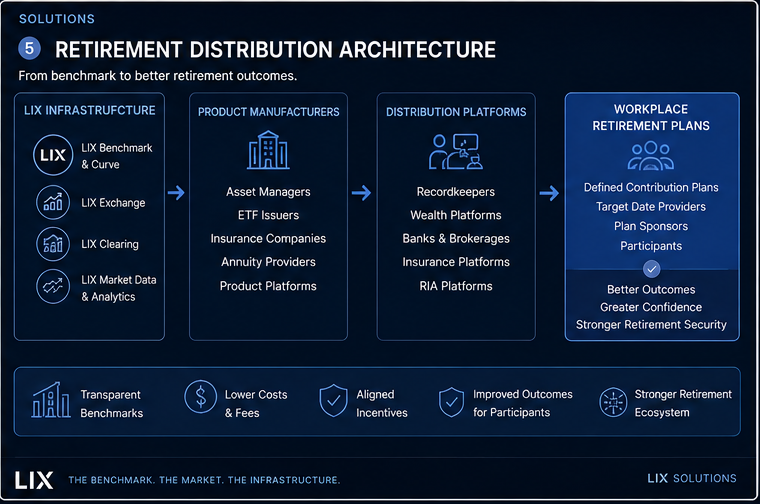
Task: Click the LIX INFRASTRUFCTURE column heading
Action: (x=90, y=110)
